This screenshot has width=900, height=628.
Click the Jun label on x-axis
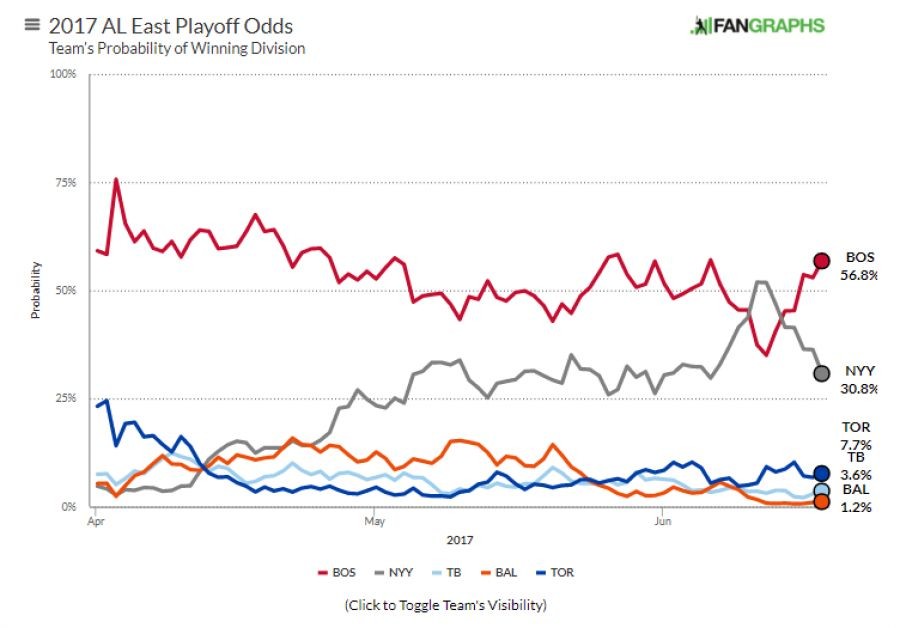tap(661, 521)
